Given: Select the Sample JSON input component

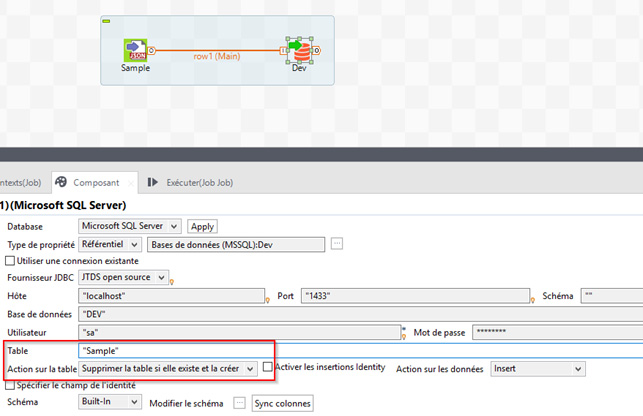Looking at the screenshot, I should (x=135, y=50).
